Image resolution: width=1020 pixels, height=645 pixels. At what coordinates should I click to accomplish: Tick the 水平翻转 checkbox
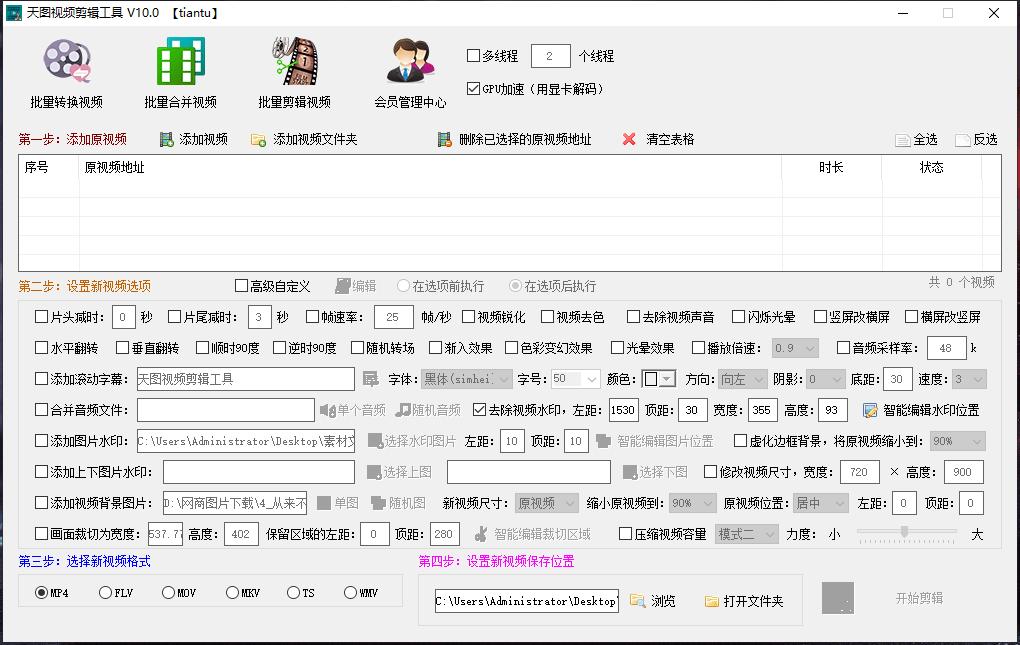click(x=42, y=348)
